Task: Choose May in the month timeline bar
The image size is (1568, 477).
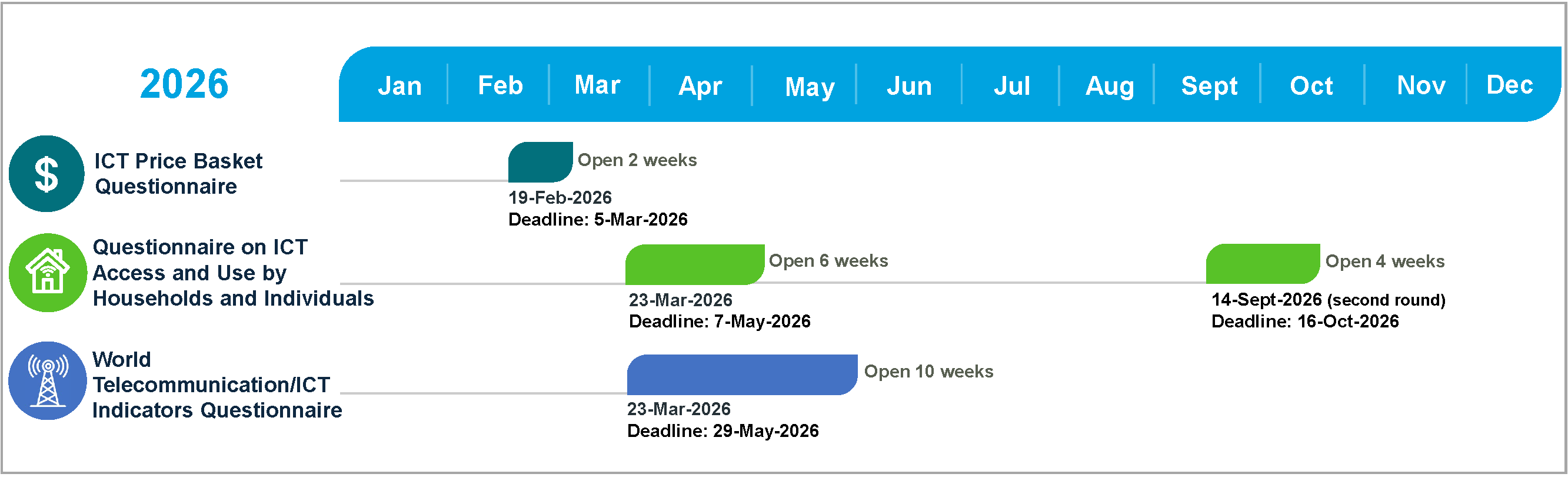Action: pos(810,87)
